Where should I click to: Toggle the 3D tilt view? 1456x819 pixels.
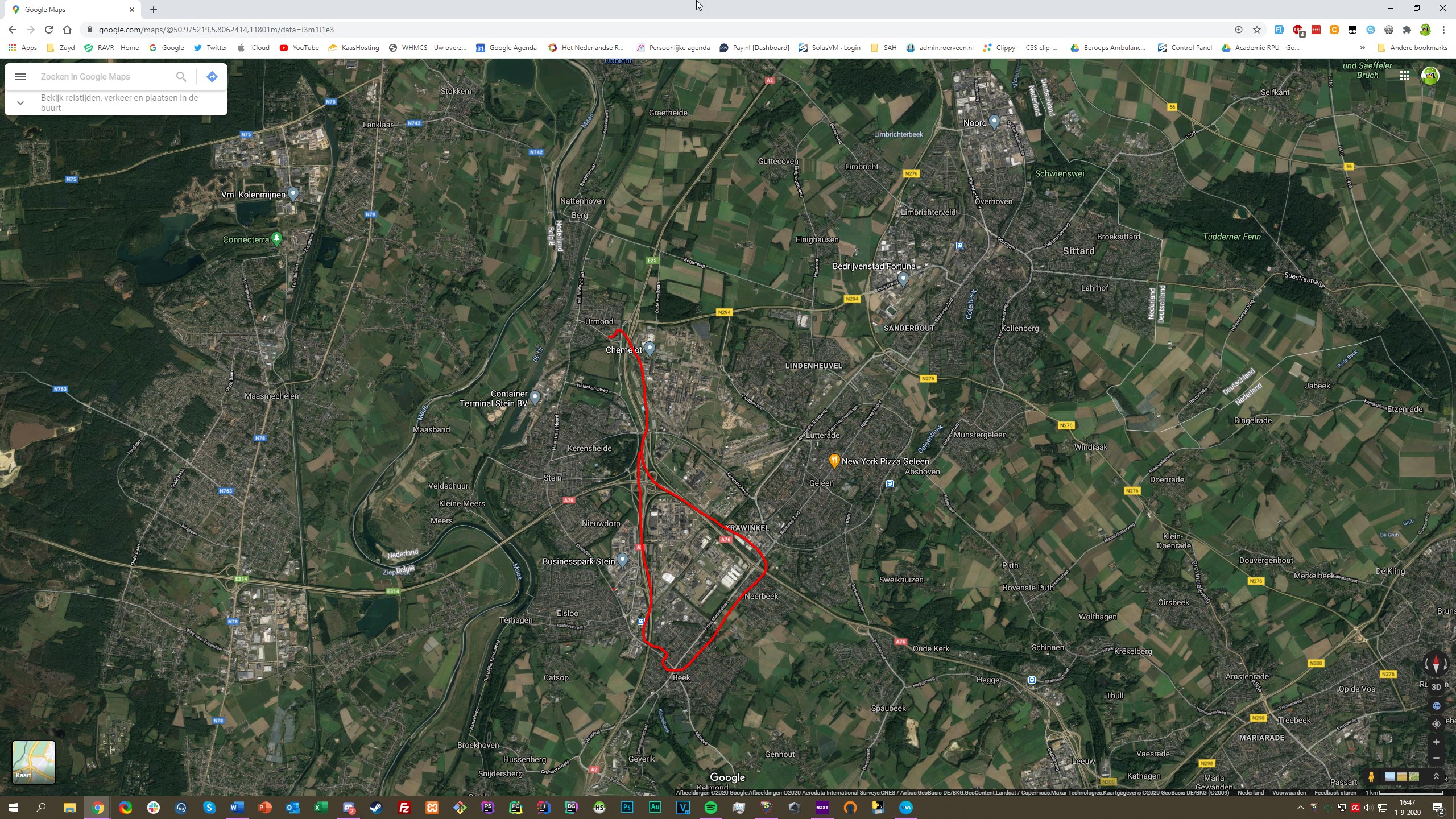tap(1436, 687)
